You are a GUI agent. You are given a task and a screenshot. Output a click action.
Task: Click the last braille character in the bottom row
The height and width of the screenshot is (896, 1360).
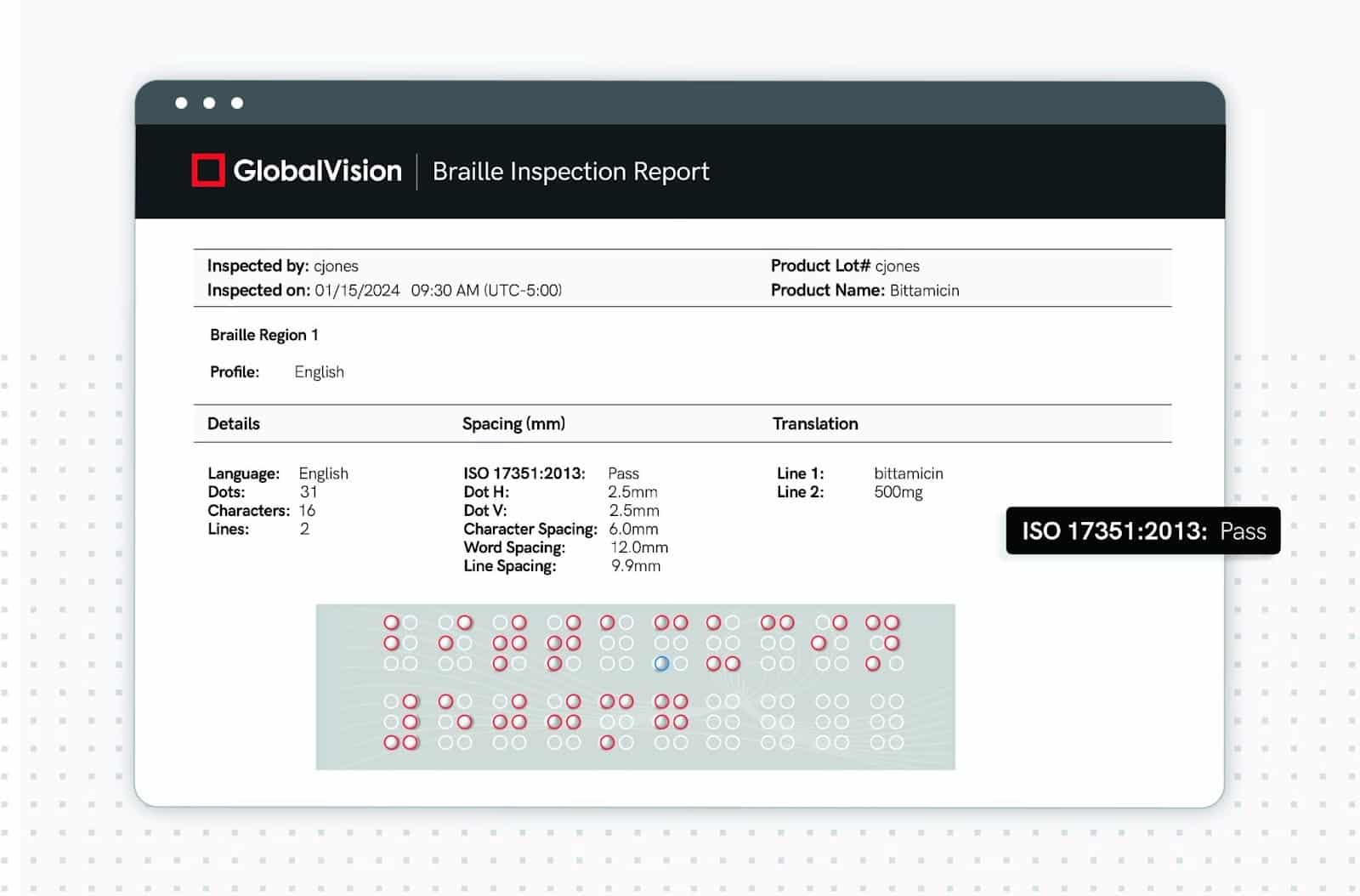coord(884,721)
